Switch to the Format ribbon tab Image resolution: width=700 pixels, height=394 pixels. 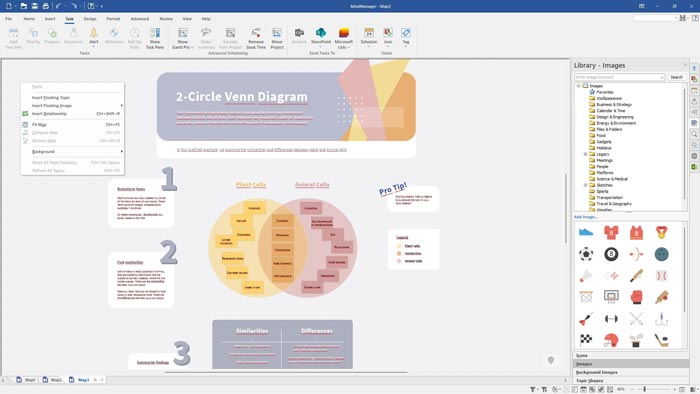pyautogui.click(x=113, y=19)
